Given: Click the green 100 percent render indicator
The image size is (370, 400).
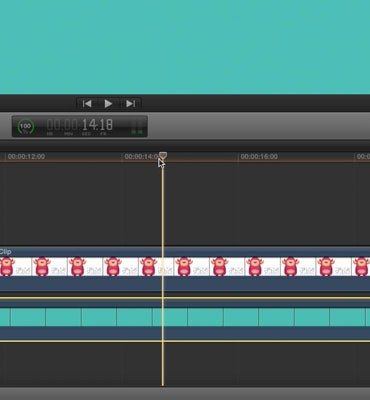Looking at the screenshot, I should [26, 127].
